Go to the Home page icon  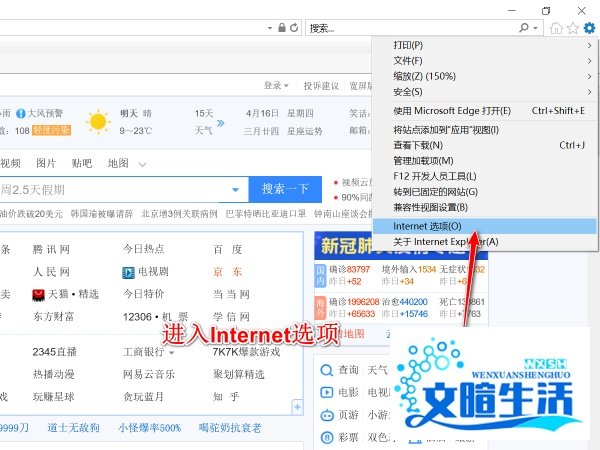click(x=556, y=28)
